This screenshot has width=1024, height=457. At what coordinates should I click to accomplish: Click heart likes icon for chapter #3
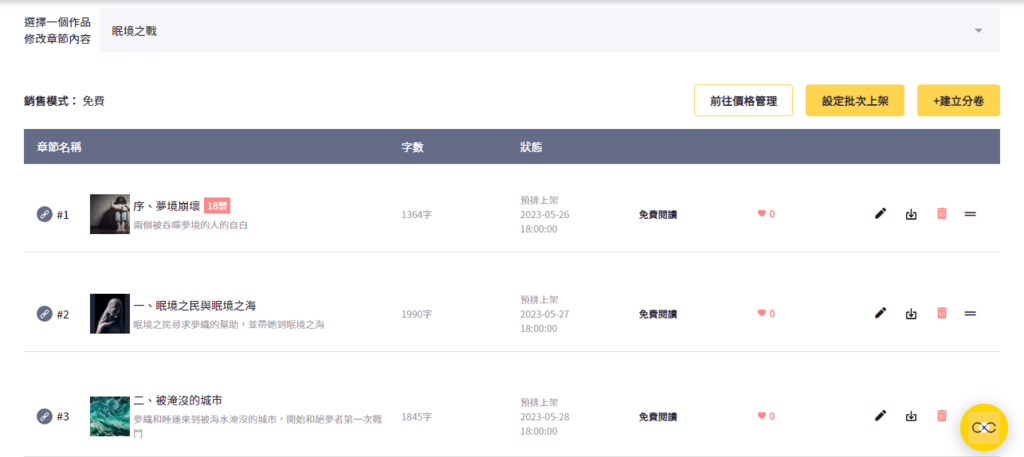761,416
